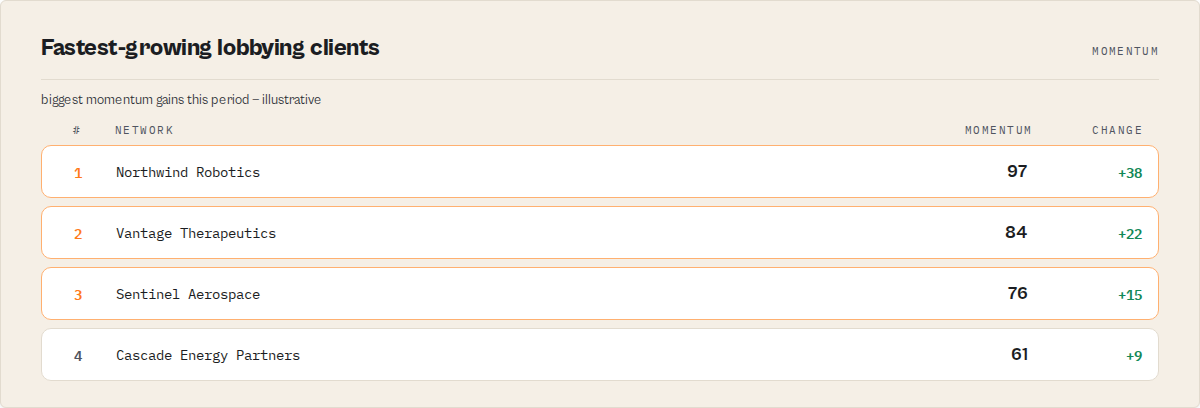Click momentum score 76

[1017, 293]
